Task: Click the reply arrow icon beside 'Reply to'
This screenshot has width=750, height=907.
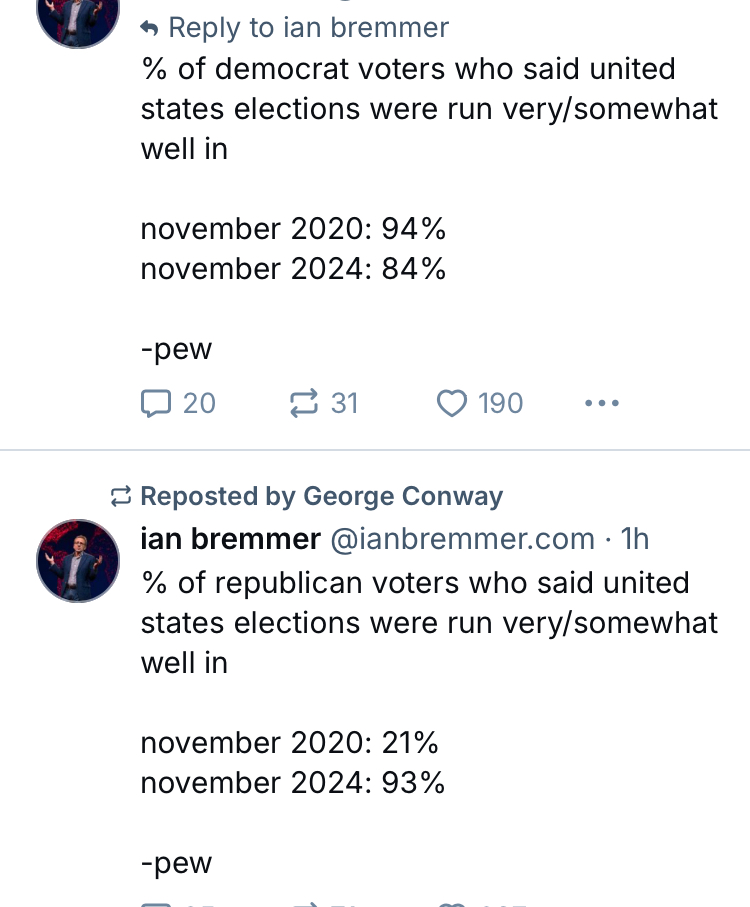Action: click(150, 28)
